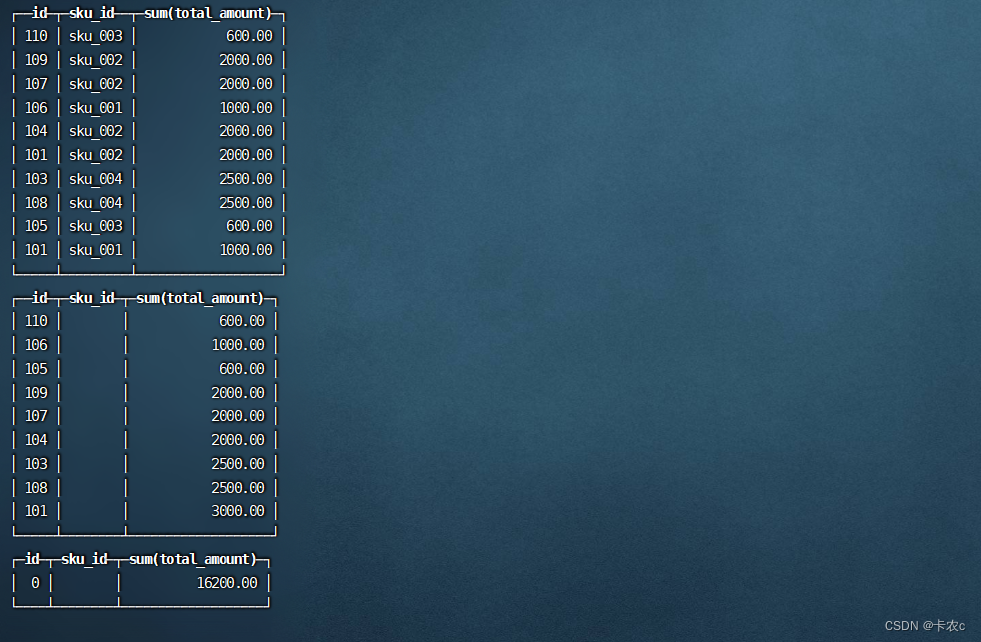This screenshot has width=981, height=642.
Task: Click sku_002 in the id 101 row
Action: tap(96, 155)
